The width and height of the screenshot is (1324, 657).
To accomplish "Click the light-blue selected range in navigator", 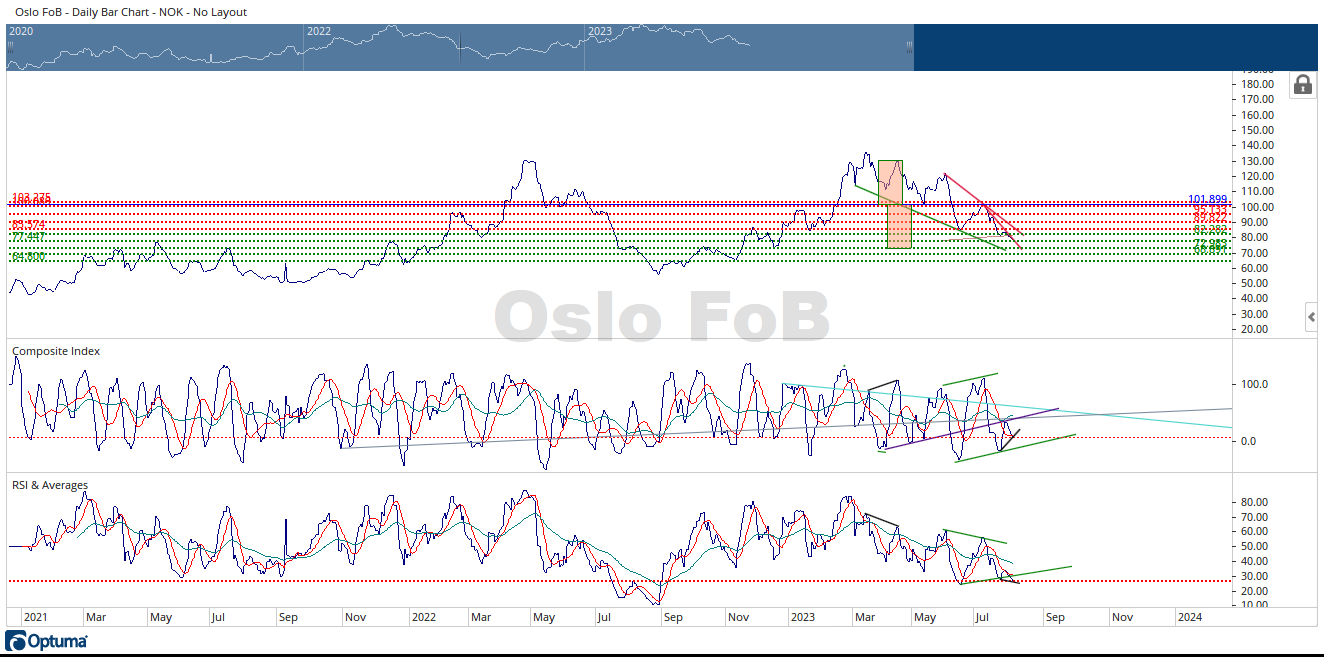I will point(460,47).
